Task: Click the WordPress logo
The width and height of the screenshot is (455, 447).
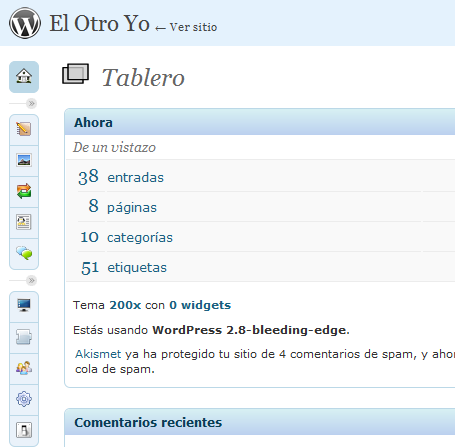Action: pos(25,23)
